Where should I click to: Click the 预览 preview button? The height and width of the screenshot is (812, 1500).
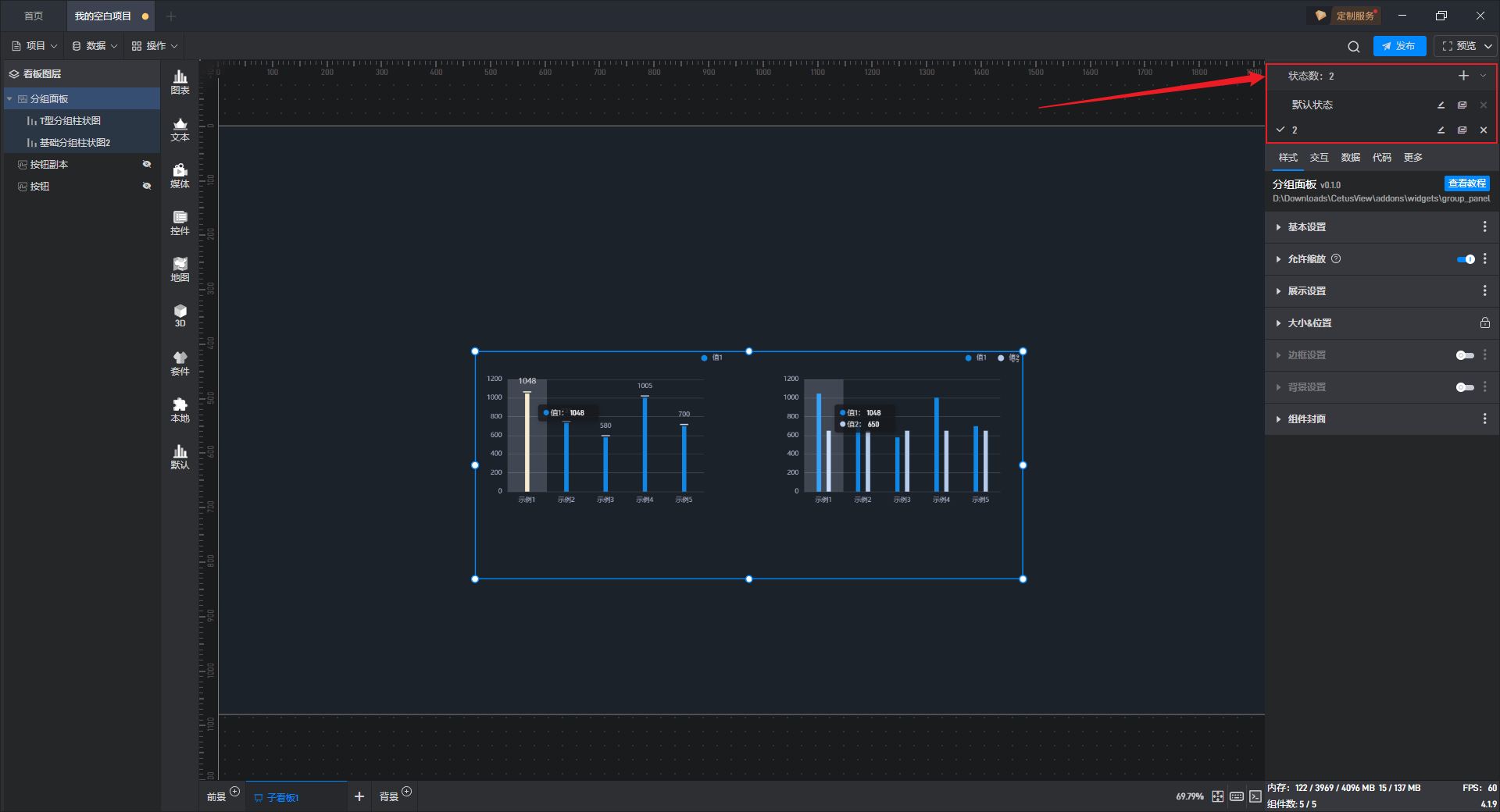click(1459, 46)
